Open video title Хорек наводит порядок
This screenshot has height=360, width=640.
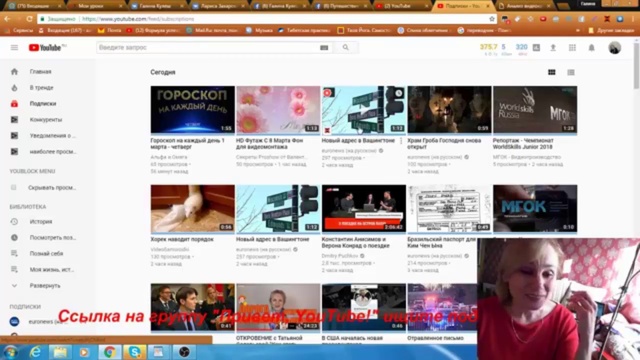pyautogui.click(x=182, y=240)
